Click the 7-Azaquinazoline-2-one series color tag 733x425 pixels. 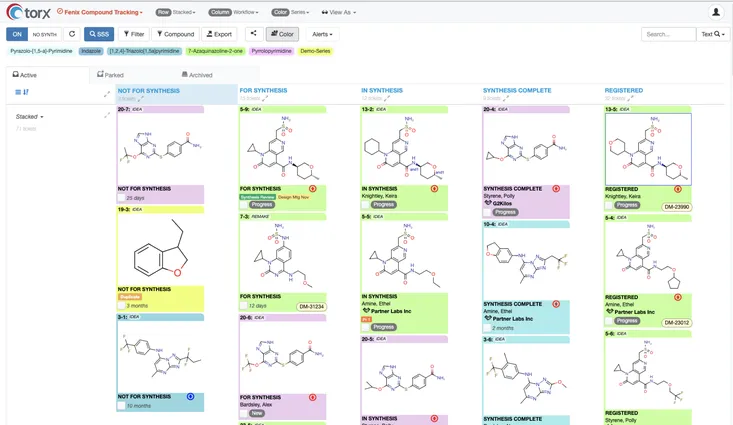[216, 51]
